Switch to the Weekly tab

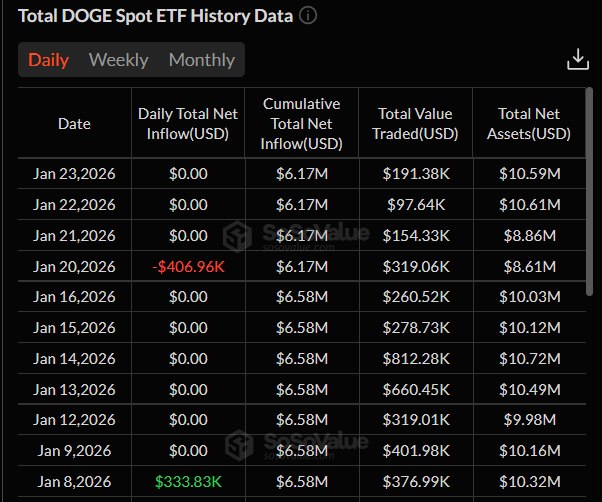118,60
